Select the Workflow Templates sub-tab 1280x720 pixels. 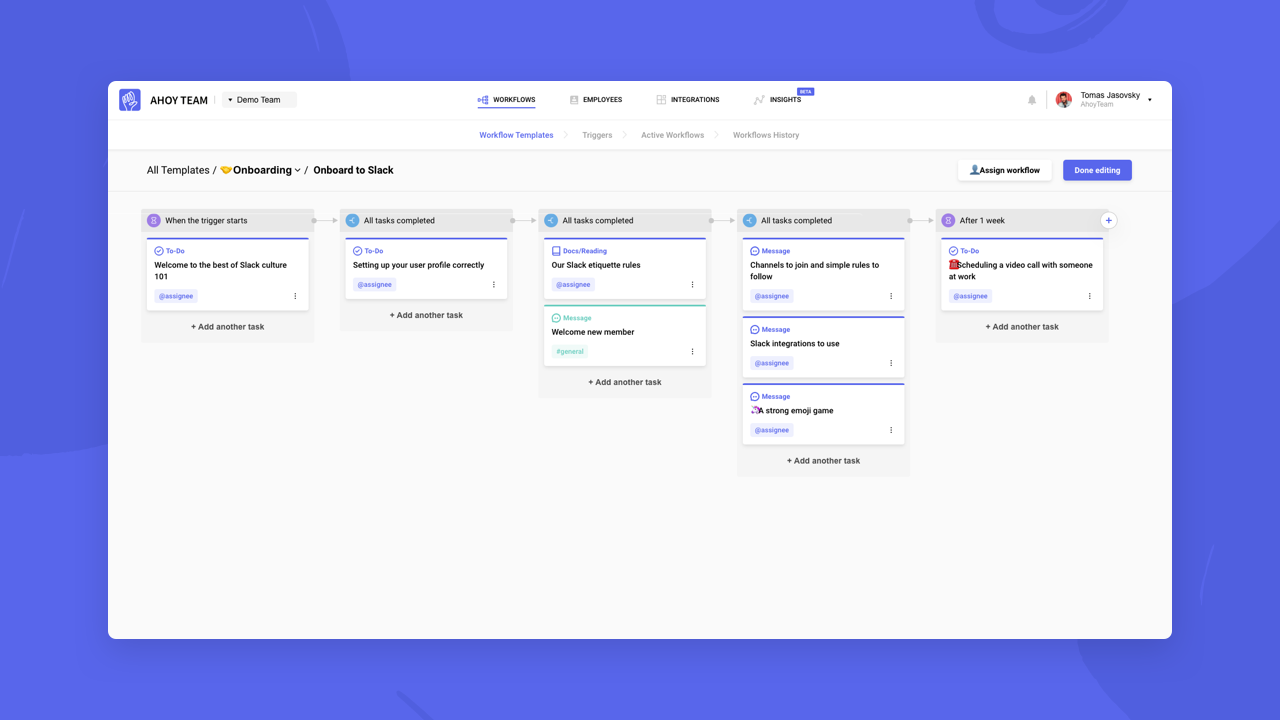tap(516, 135)
